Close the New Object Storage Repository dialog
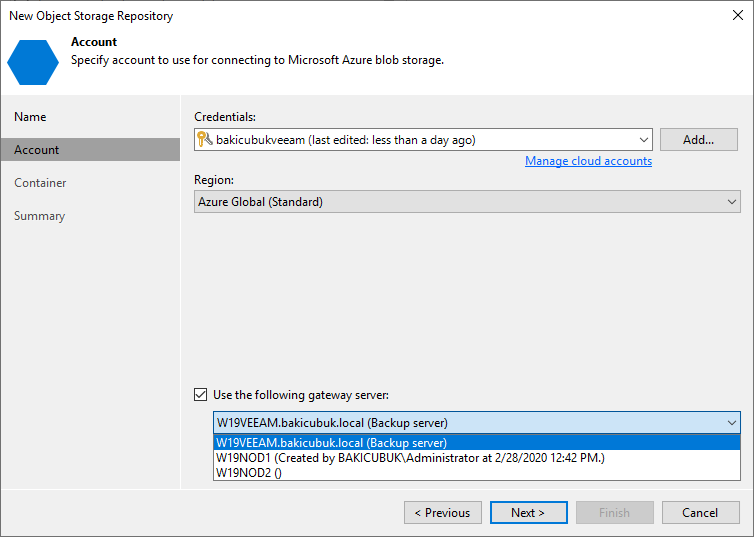This screenshot has width=754, height=537. point(738,15)
